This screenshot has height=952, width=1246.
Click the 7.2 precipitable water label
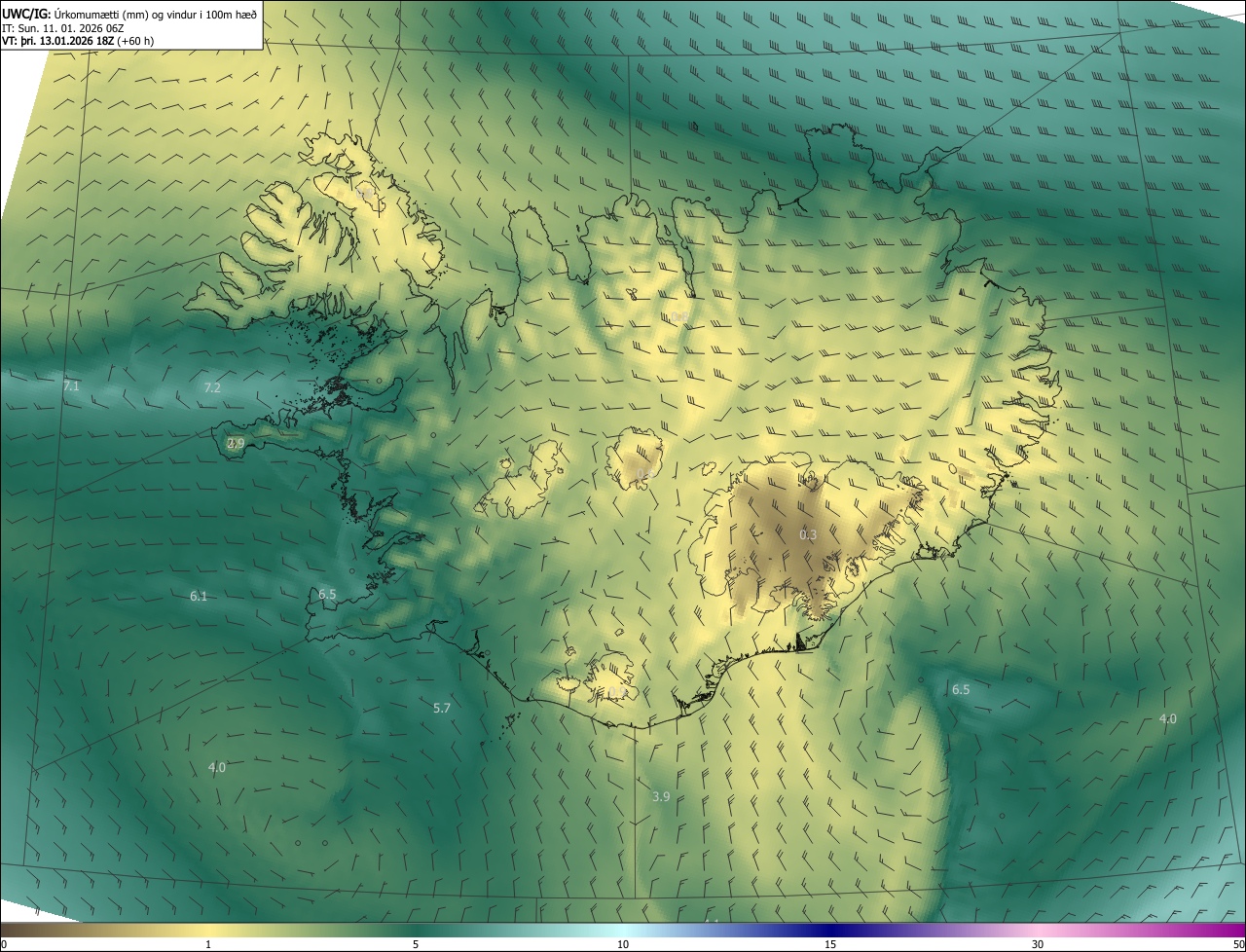(212, 387)
